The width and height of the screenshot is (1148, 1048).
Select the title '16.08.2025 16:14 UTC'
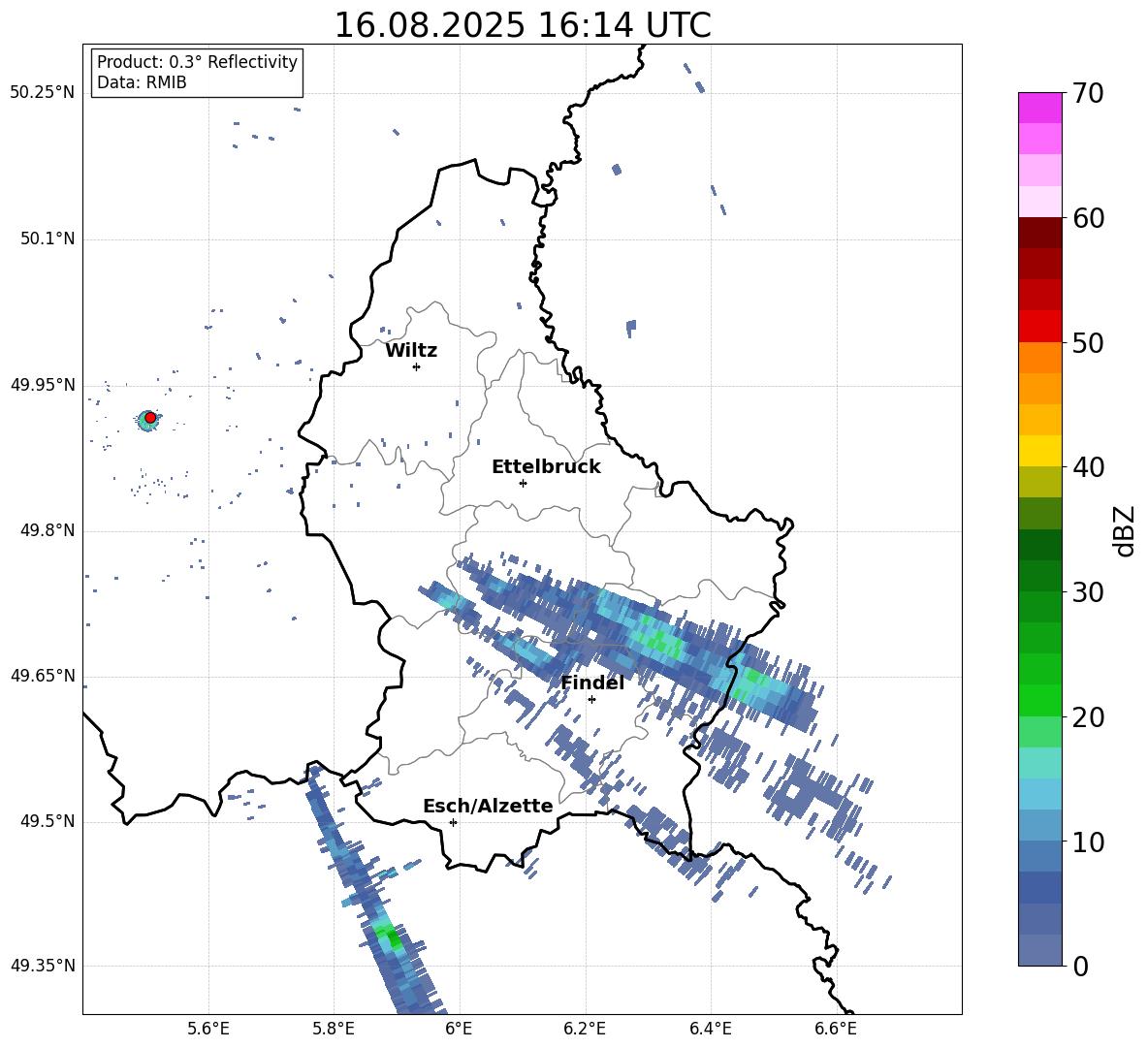coord(522,25)
